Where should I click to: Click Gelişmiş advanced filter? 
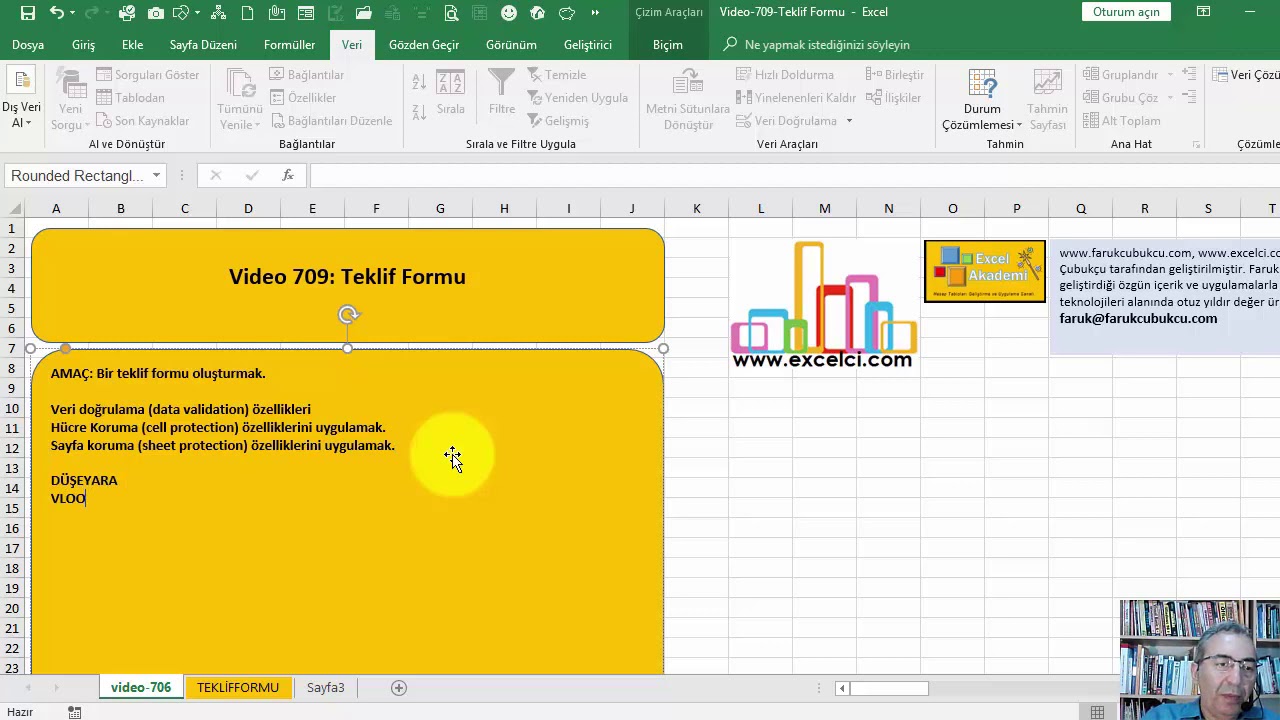(x=558, y=121)
